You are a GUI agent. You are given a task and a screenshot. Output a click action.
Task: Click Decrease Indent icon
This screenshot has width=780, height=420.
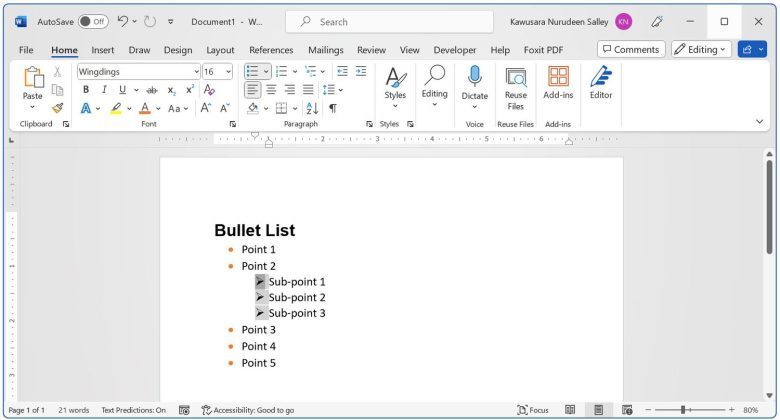(342, 72)
